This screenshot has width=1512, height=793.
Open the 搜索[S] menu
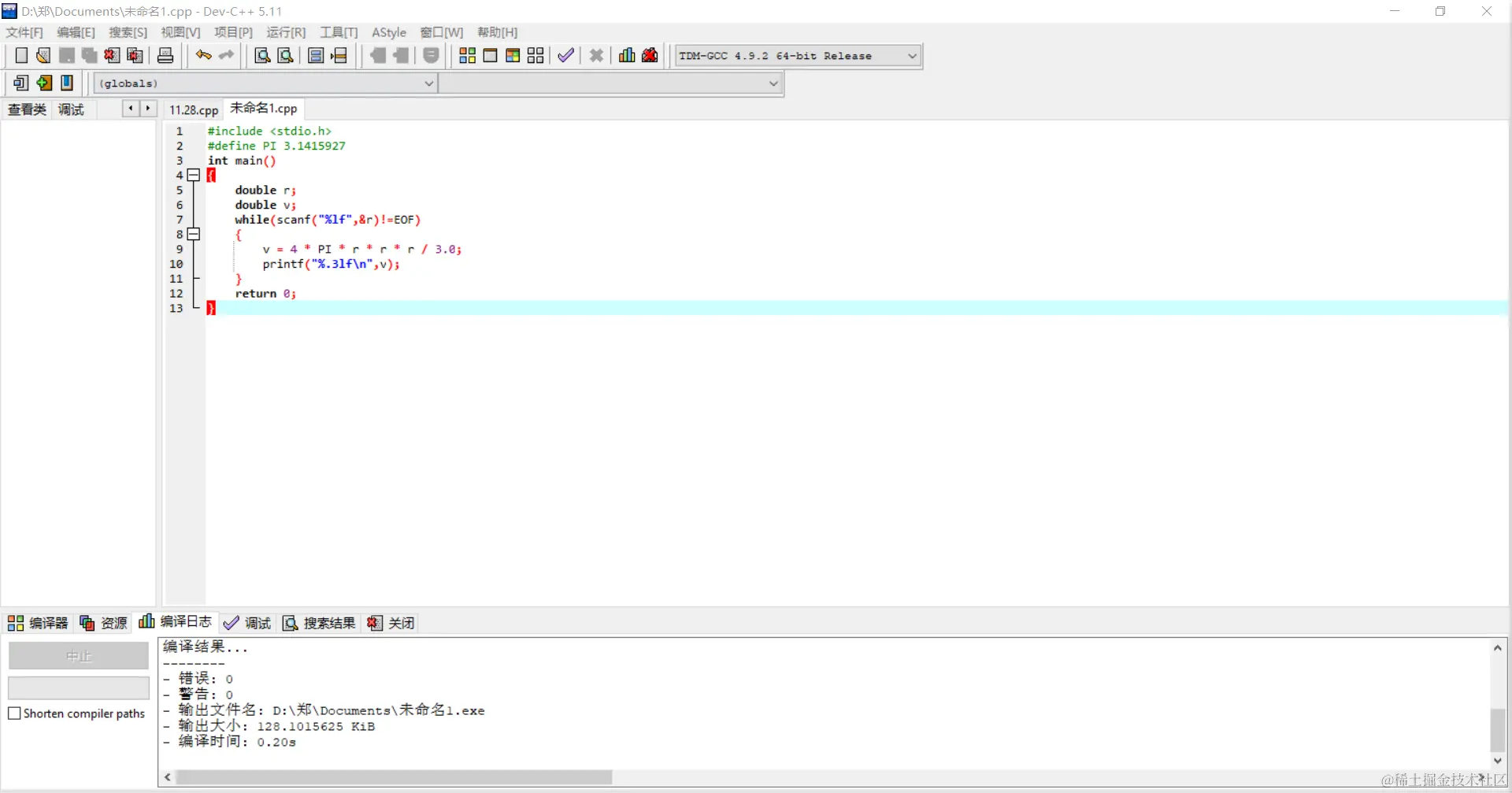(128, 32)
